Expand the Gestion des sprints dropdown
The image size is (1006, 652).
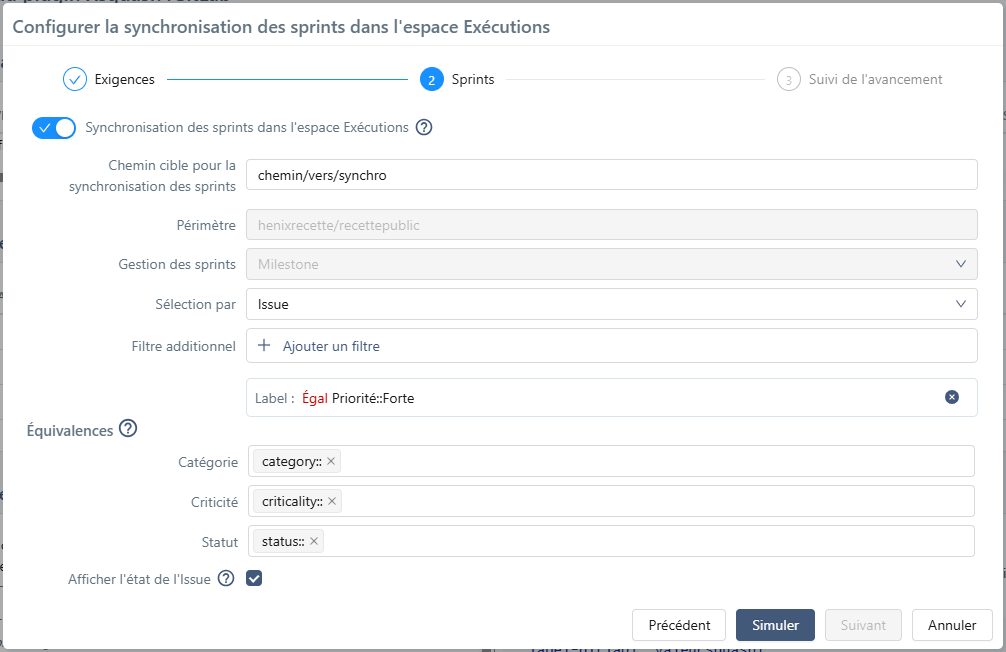pyautogui.click(x=611, y=264)
